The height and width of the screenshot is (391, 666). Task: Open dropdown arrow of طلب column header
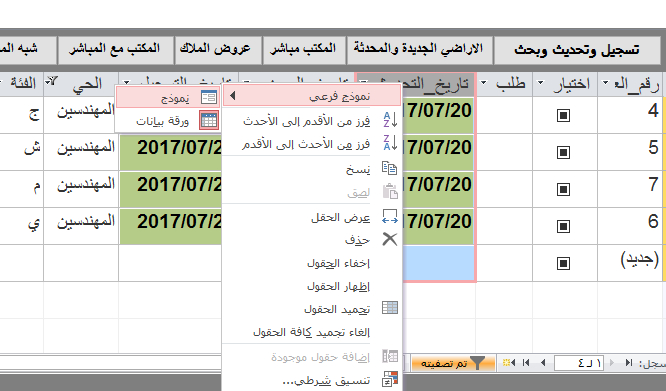[483, 83]
